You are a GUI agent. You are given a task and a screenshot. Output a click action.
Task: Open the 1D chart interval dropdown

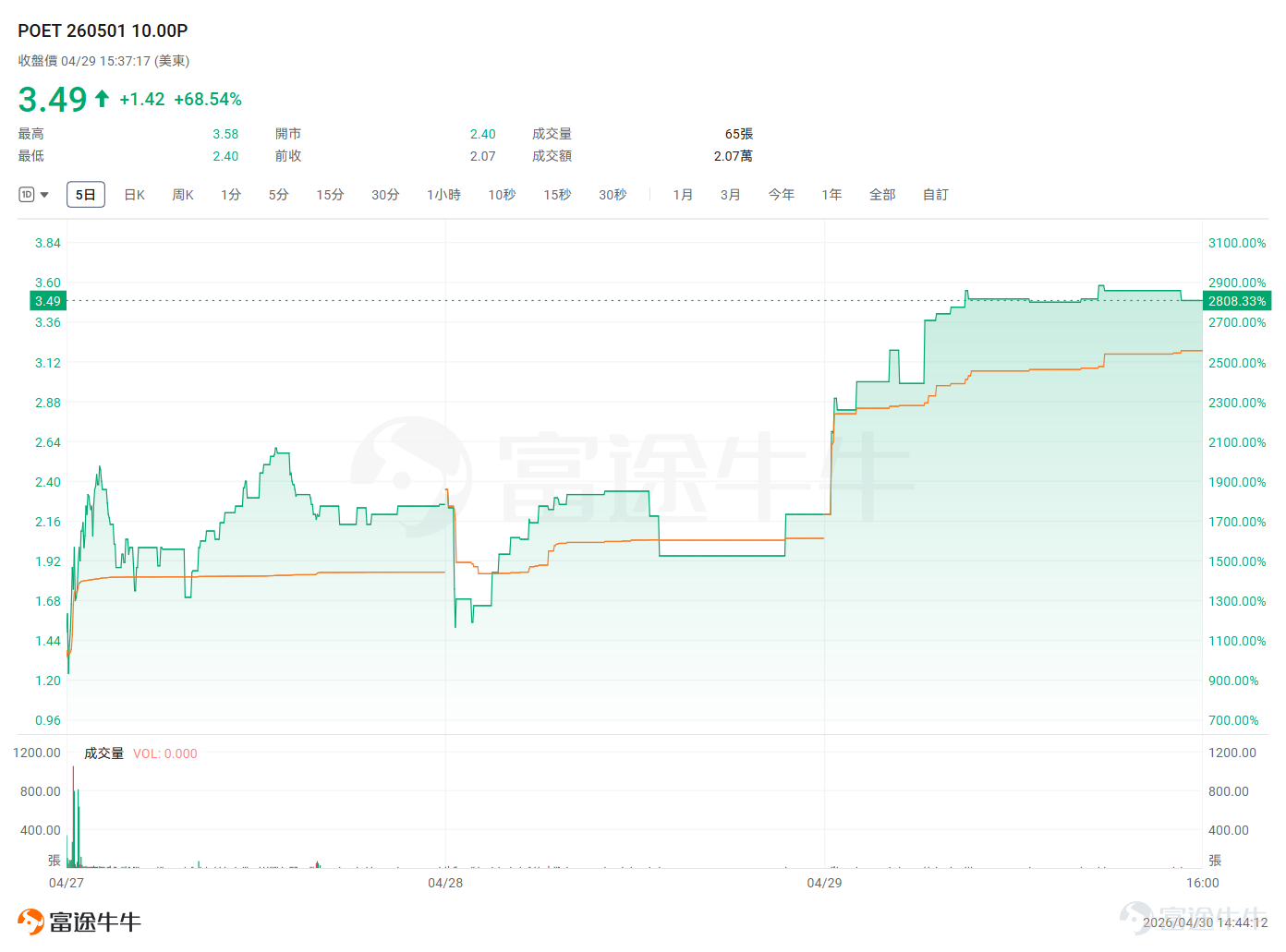44,195
